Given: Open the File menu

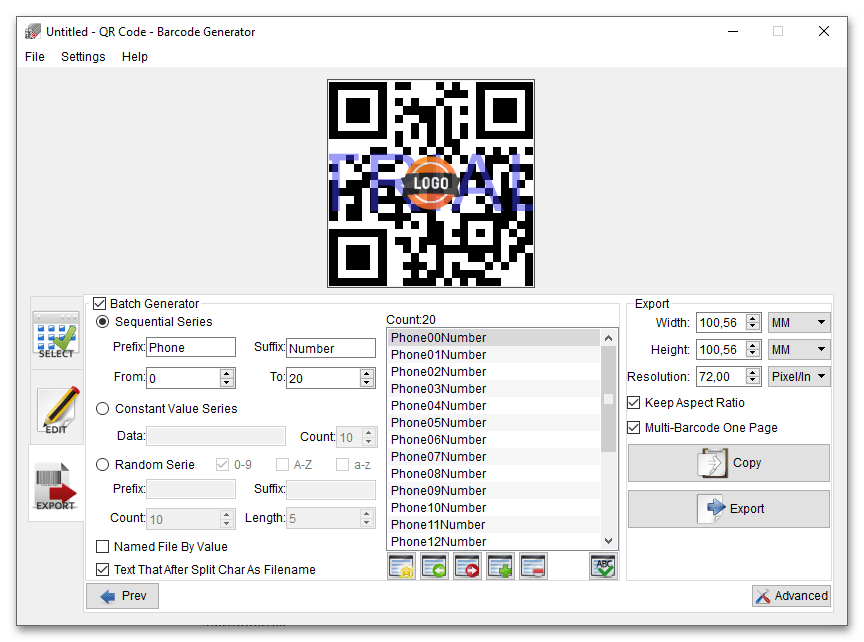Looking at the screenshot, I should 35,57.
